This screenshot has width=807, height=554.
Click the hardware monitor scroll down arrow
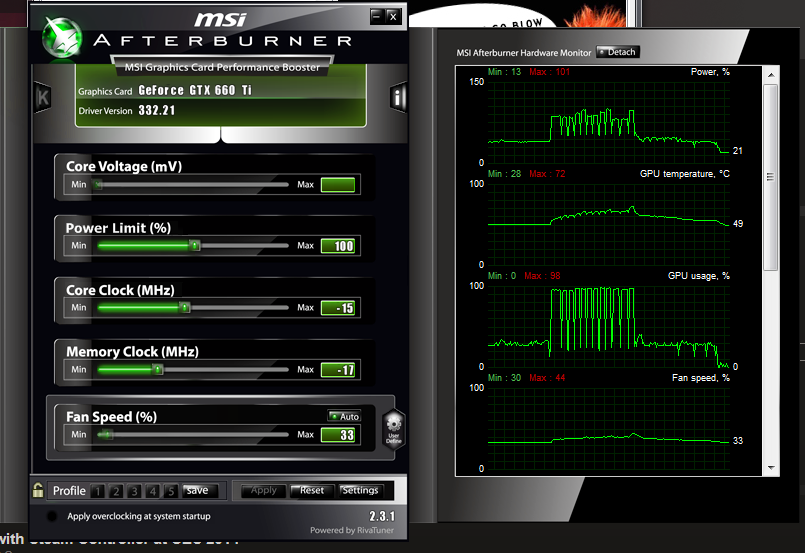point(770,468)
